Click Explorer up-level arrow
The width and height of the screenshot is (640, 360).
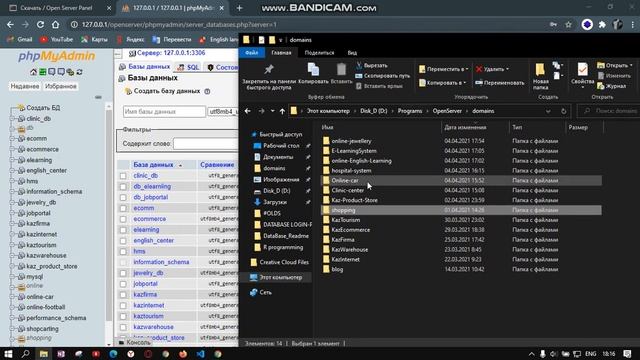[x=282, y=111]
